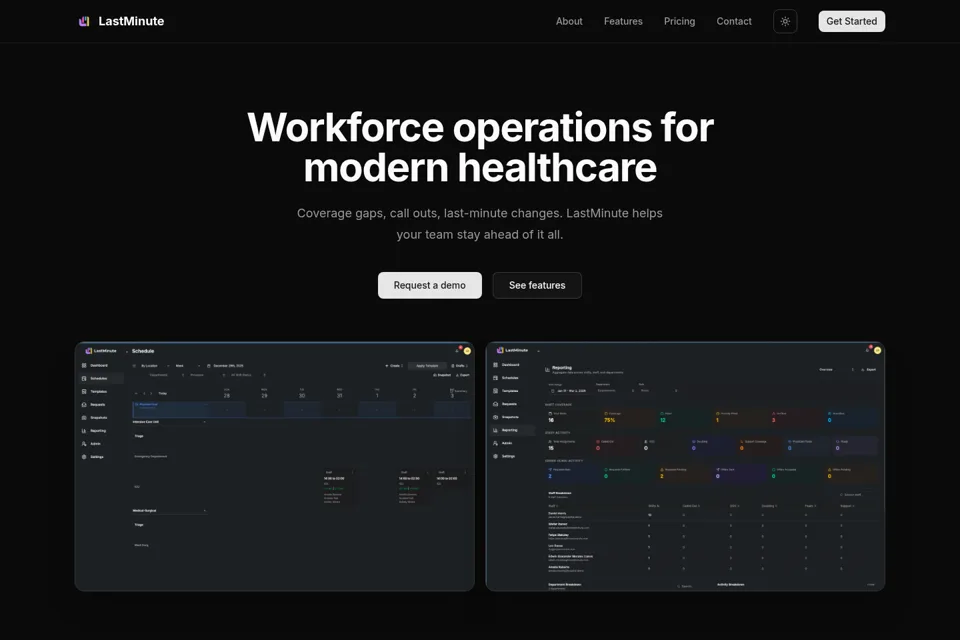Click user avatar in Reporting preview
The height and width of the screenshot is (640, 960).
coord(877,350)
